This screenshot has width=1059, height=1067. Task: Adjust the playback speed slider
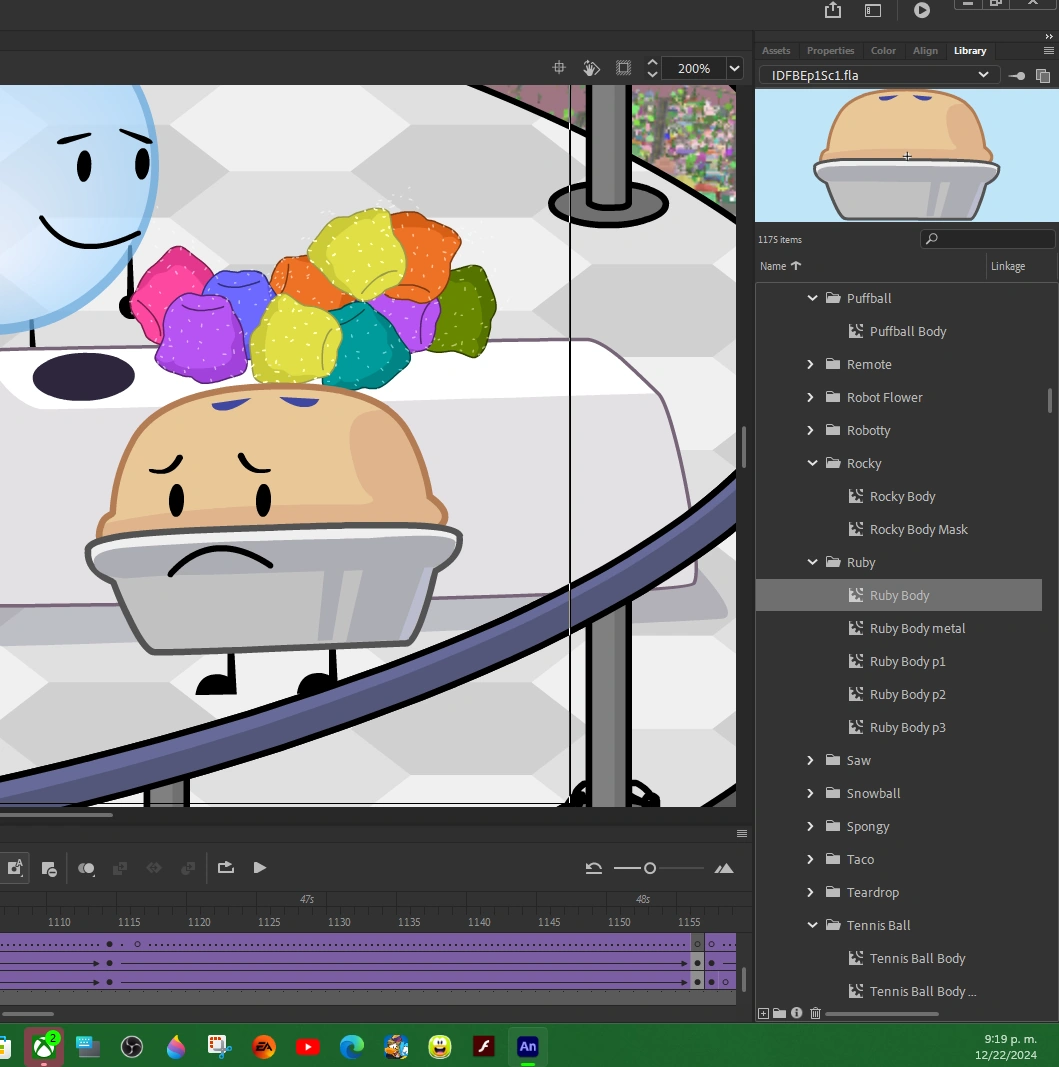pyautogui.click(x=650, y=868)
